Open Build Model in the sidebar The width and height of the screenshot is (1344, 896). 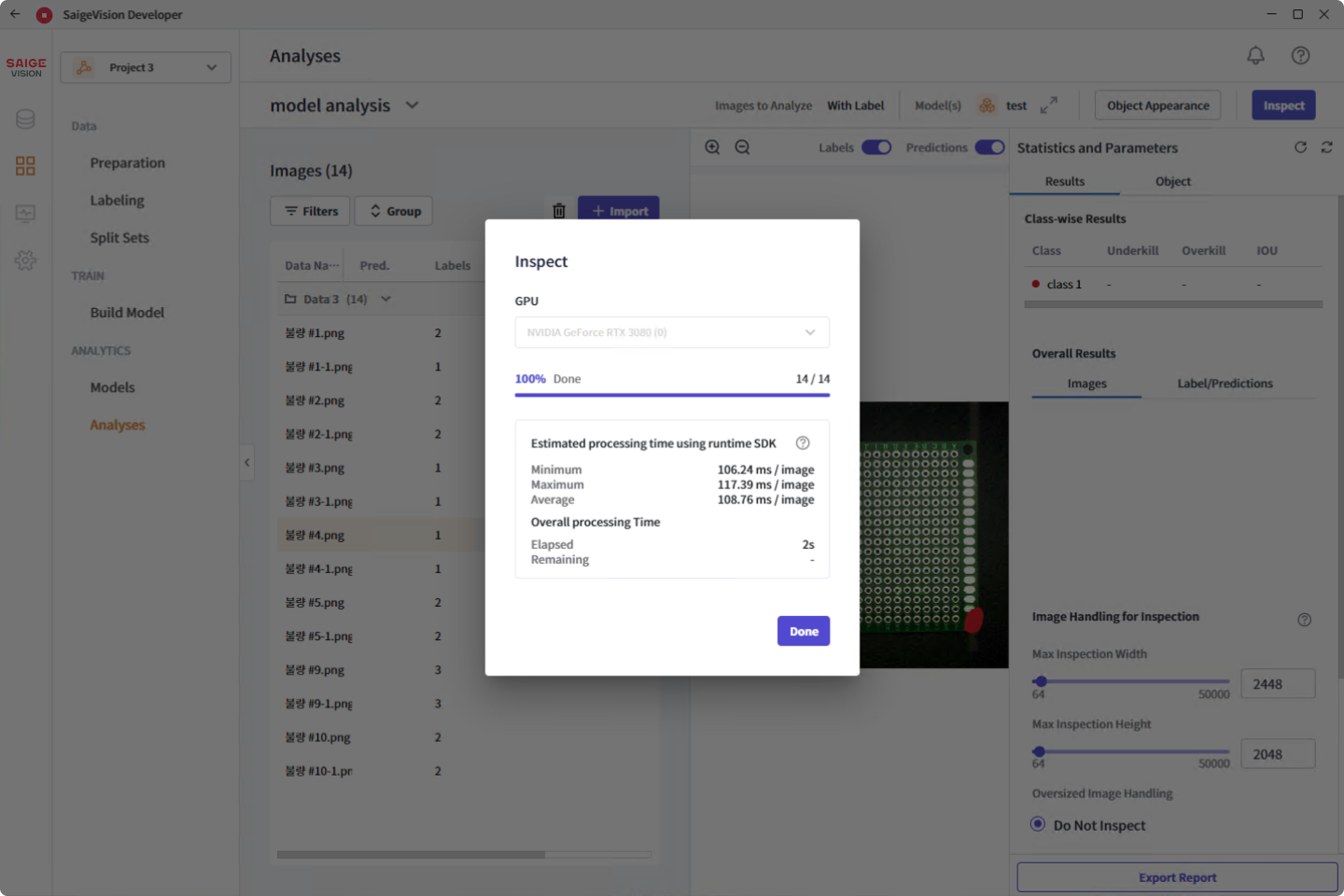127,313
